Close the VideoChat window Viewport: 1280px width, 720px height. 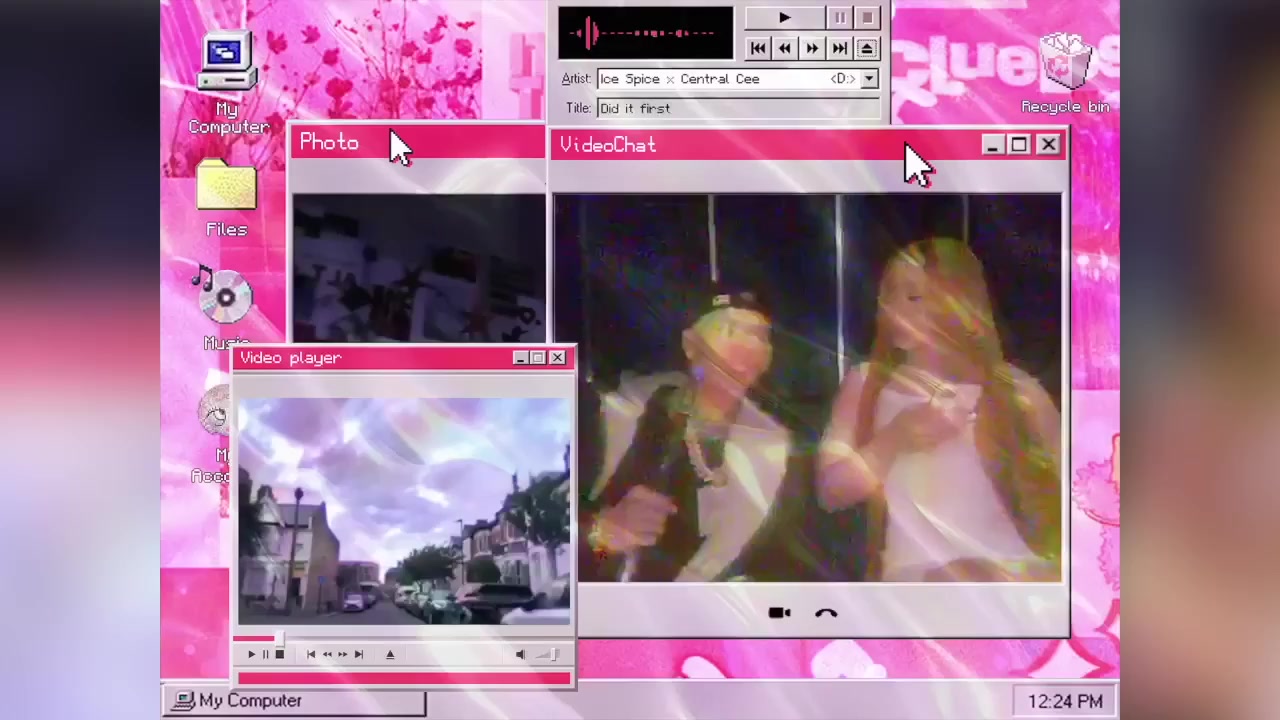point(1048,145)
